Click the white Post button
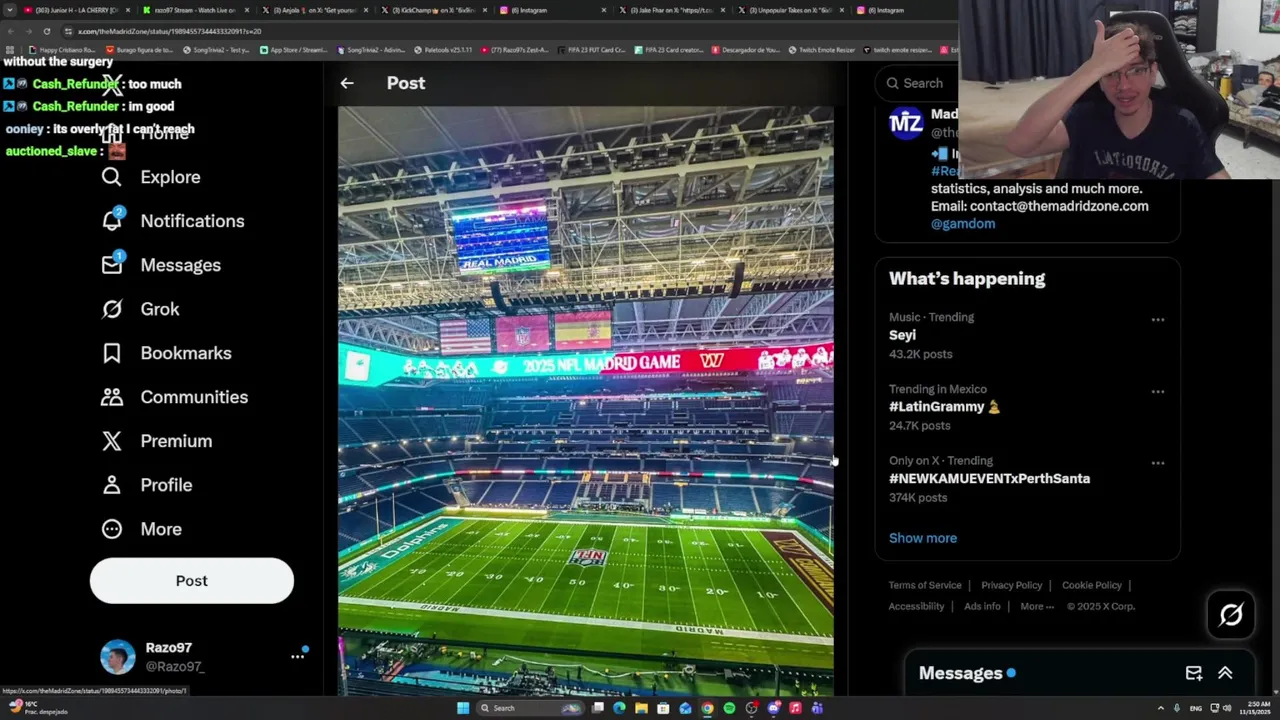This screenshot has width=1280, height=720. point(192,581)
